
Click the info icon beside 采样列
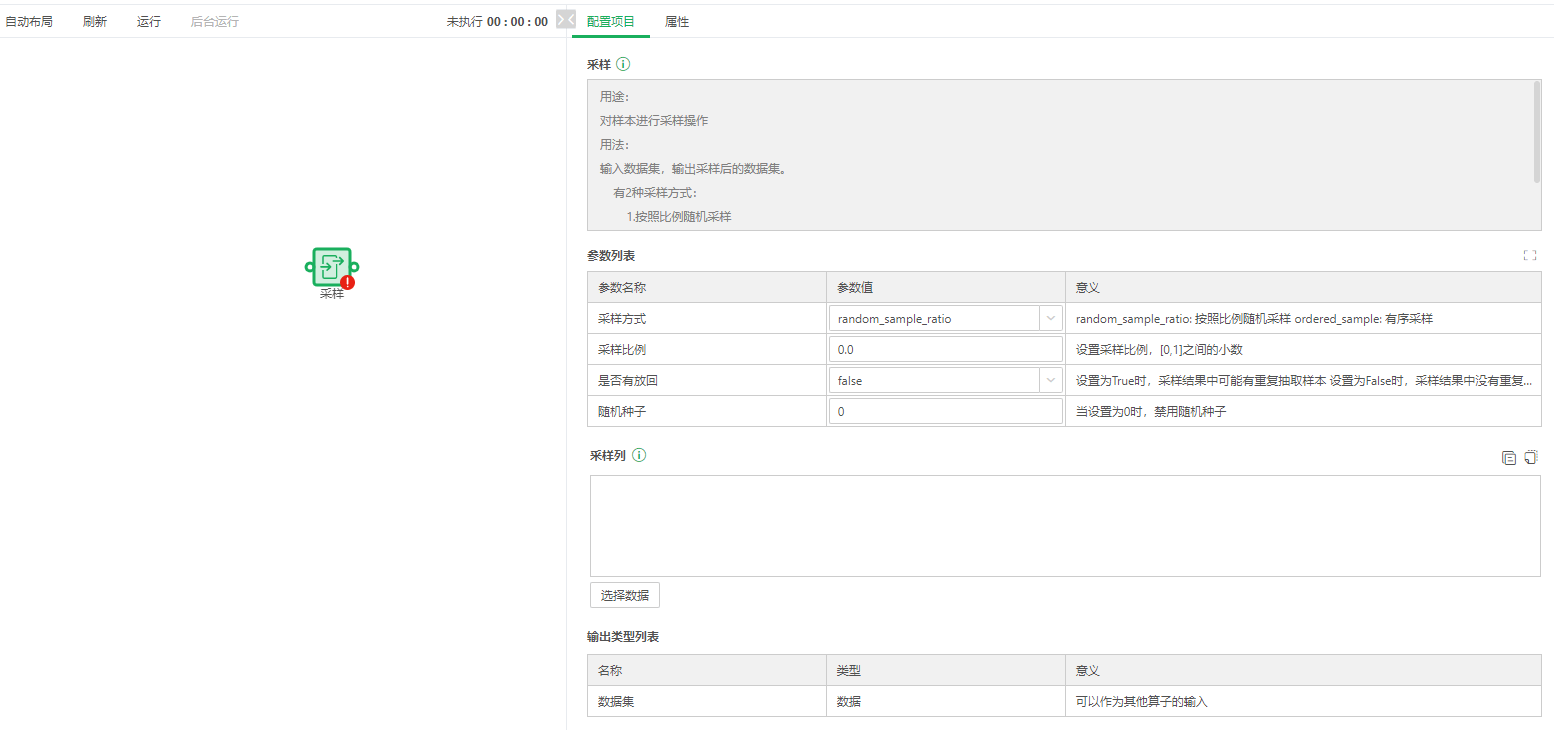[x=639, y=455]
